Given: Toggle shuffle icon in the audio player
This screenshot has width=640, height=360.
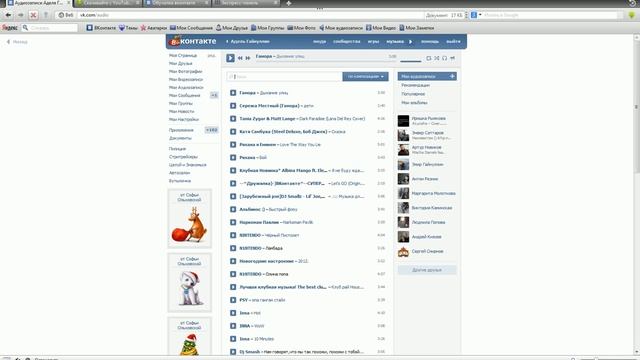Looking at the screenshot, I should pos(437,58).
